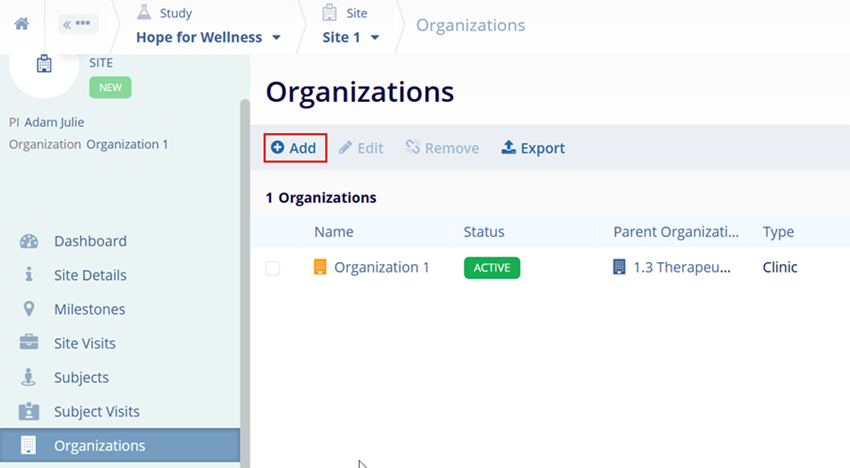Click the home icon in breadcrumb
Viewport: 850px width, 468px height.
21,24
